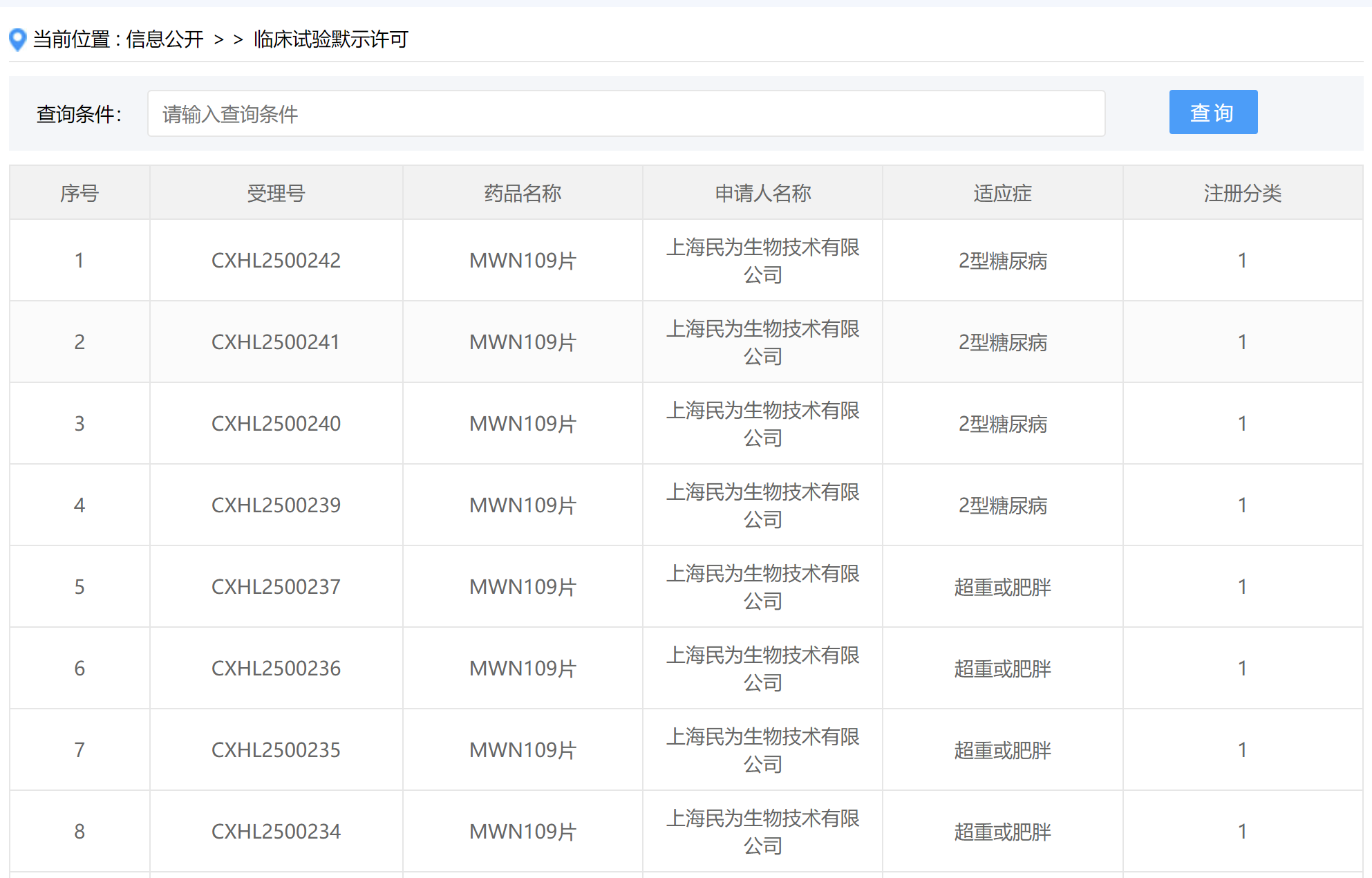1372x878 pixels.
Task: Select acceptance number CXHL2500242
Action: click(276, 261)
